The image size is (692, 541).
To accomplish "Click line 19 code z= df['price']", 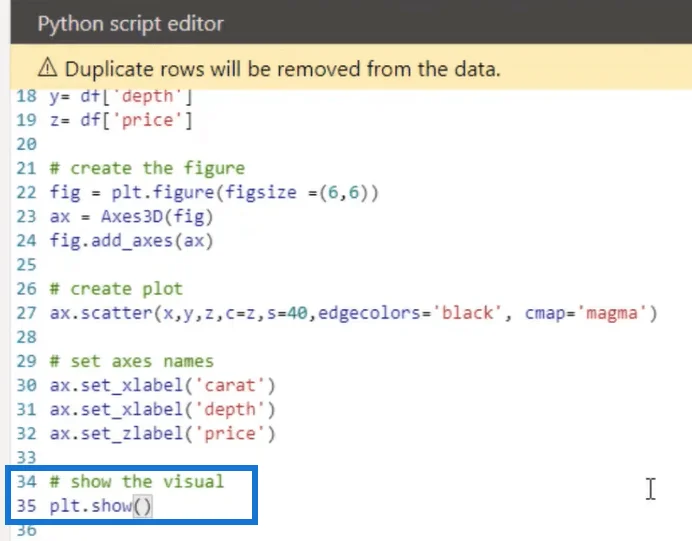I will [x=121, y=120].
